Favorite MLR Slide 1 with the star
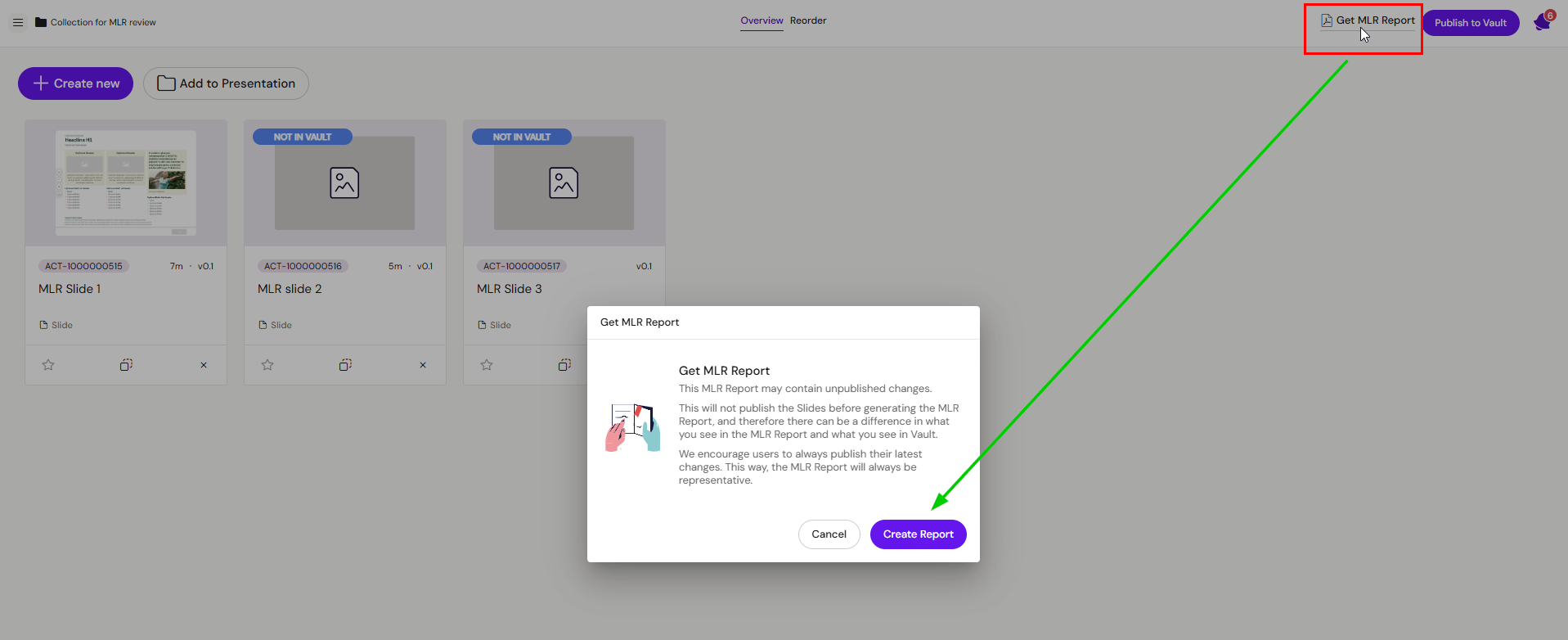The image size is (1568, 640). 48,365
